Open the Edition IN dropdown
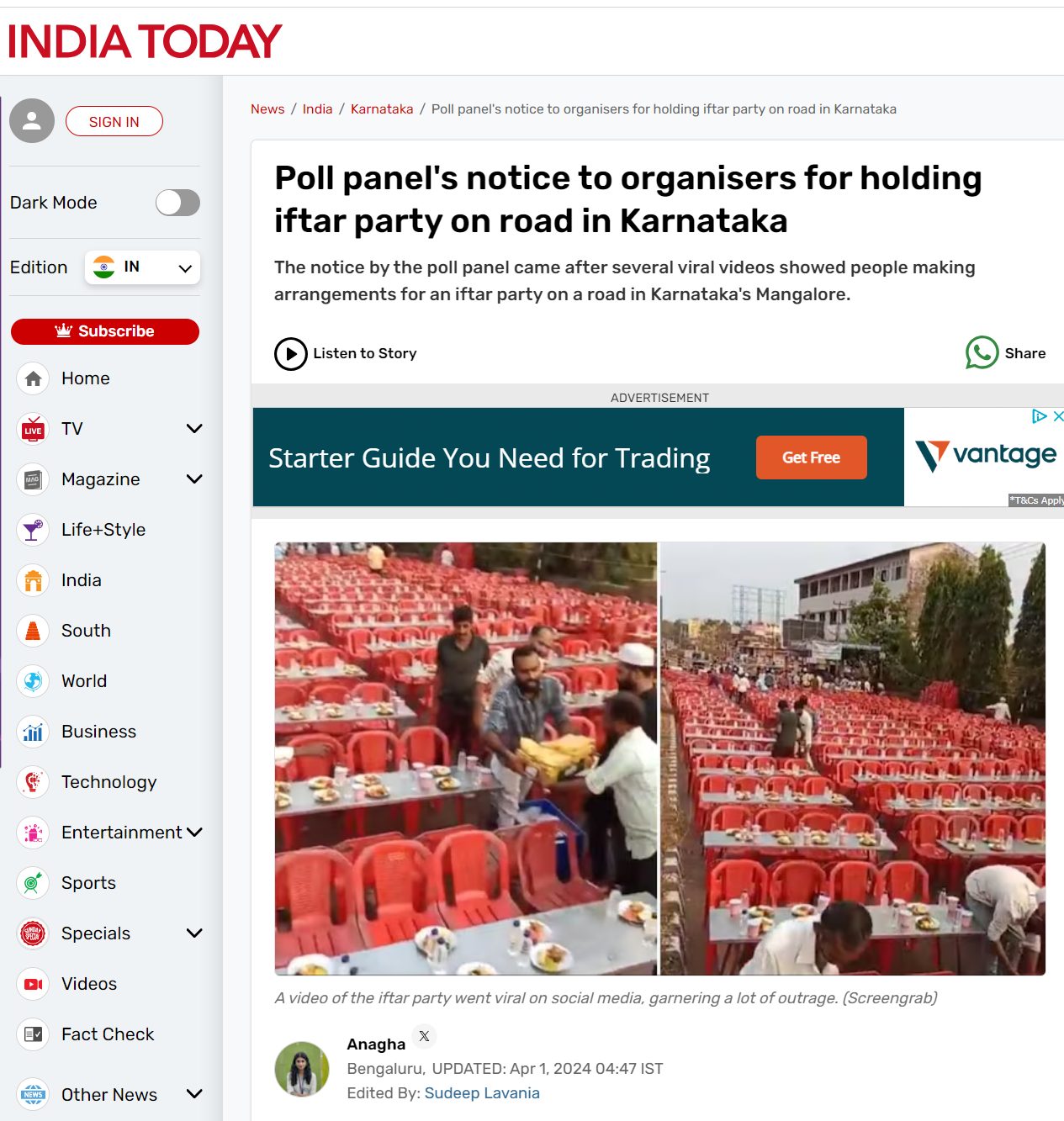 (142, 267)
